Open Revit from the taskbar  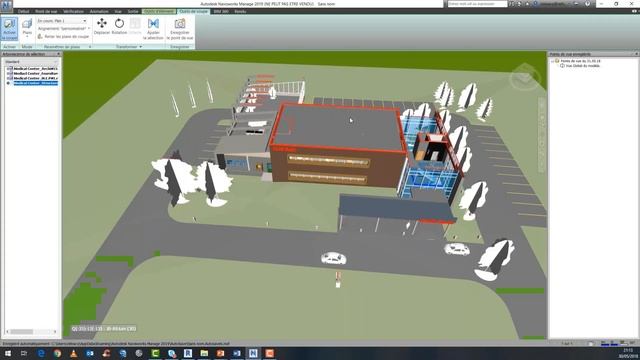coord(188,353)
